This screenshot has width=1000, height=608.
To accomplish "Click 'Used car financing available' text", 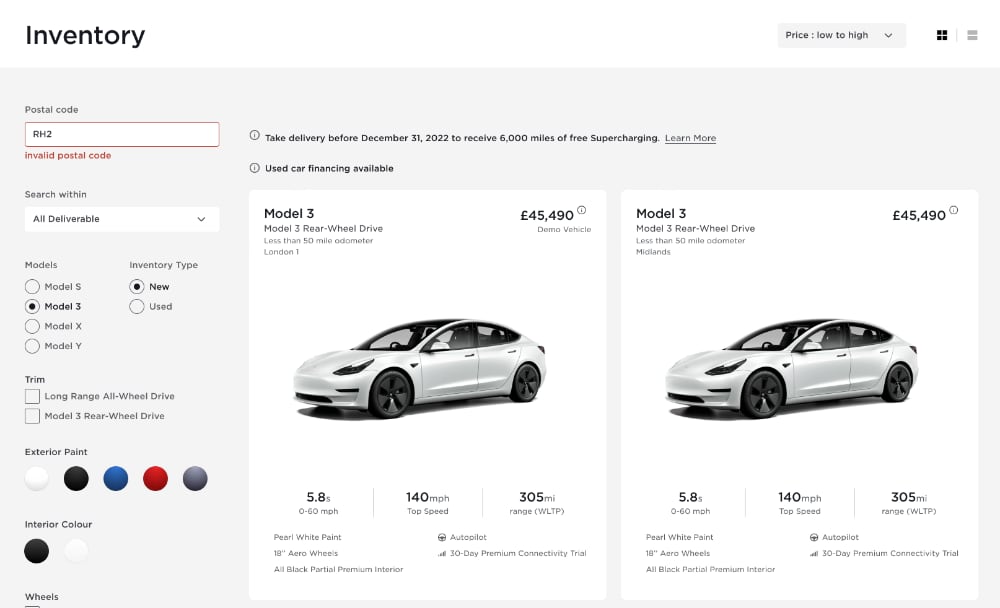I will tap(329, 168).
